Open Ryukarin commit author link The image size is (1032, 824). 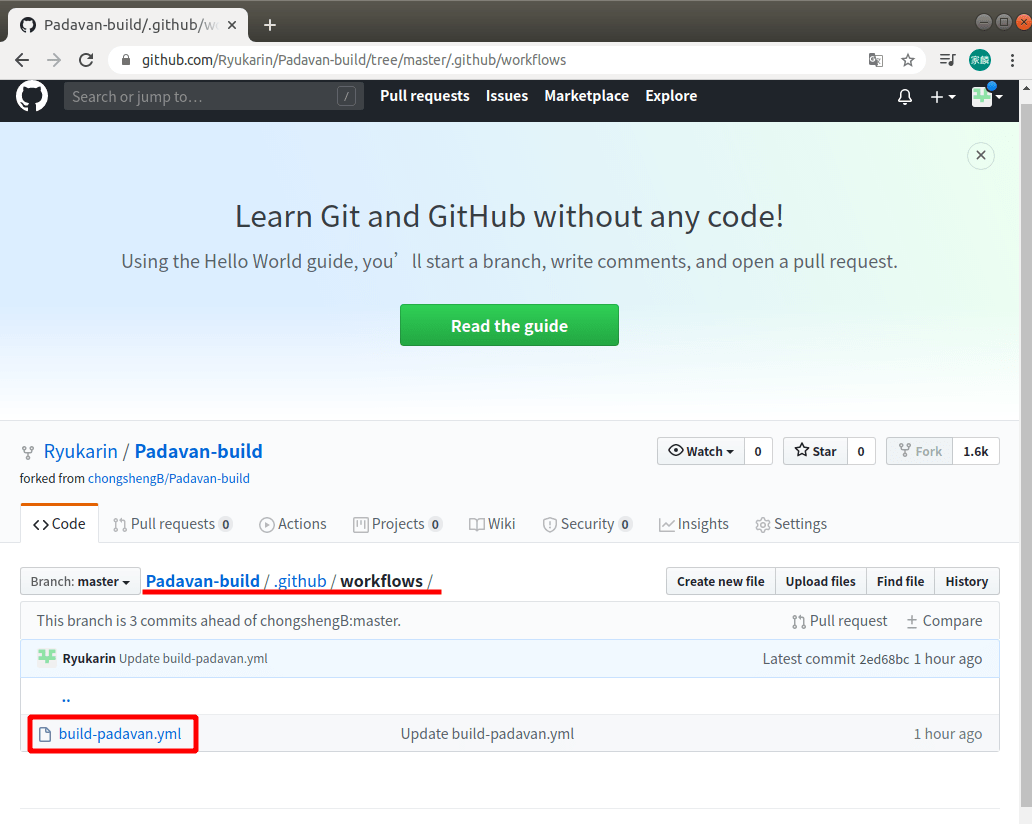(x=89, y=658)
